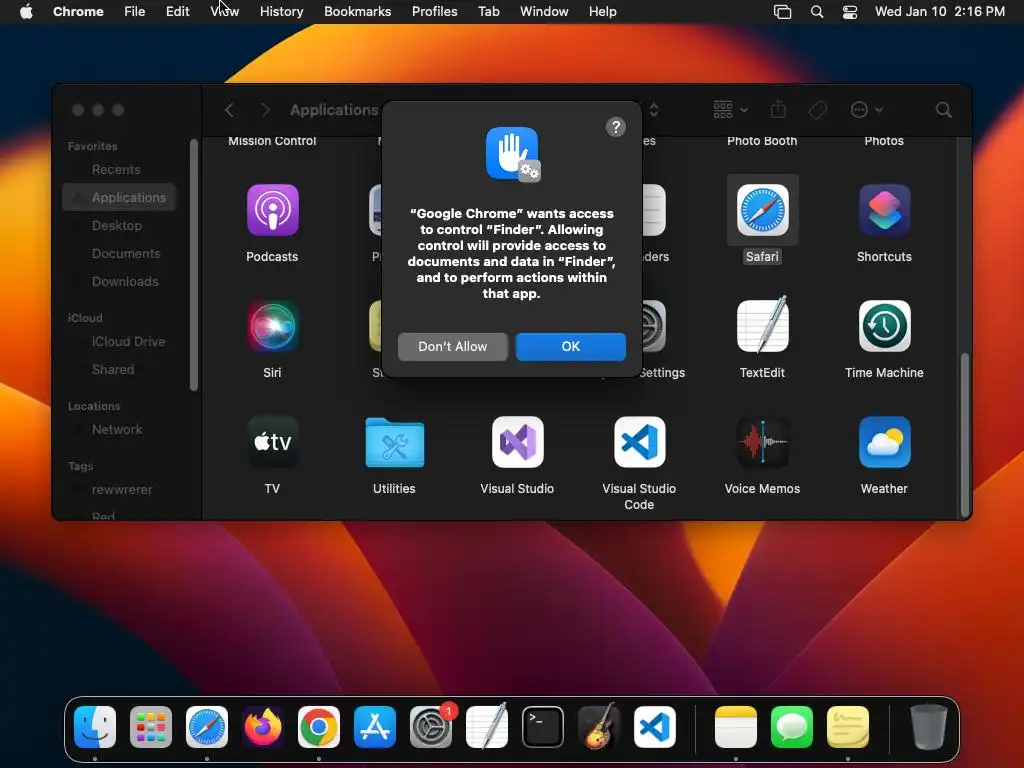Open App Store from the Dock

click(375, 727)
